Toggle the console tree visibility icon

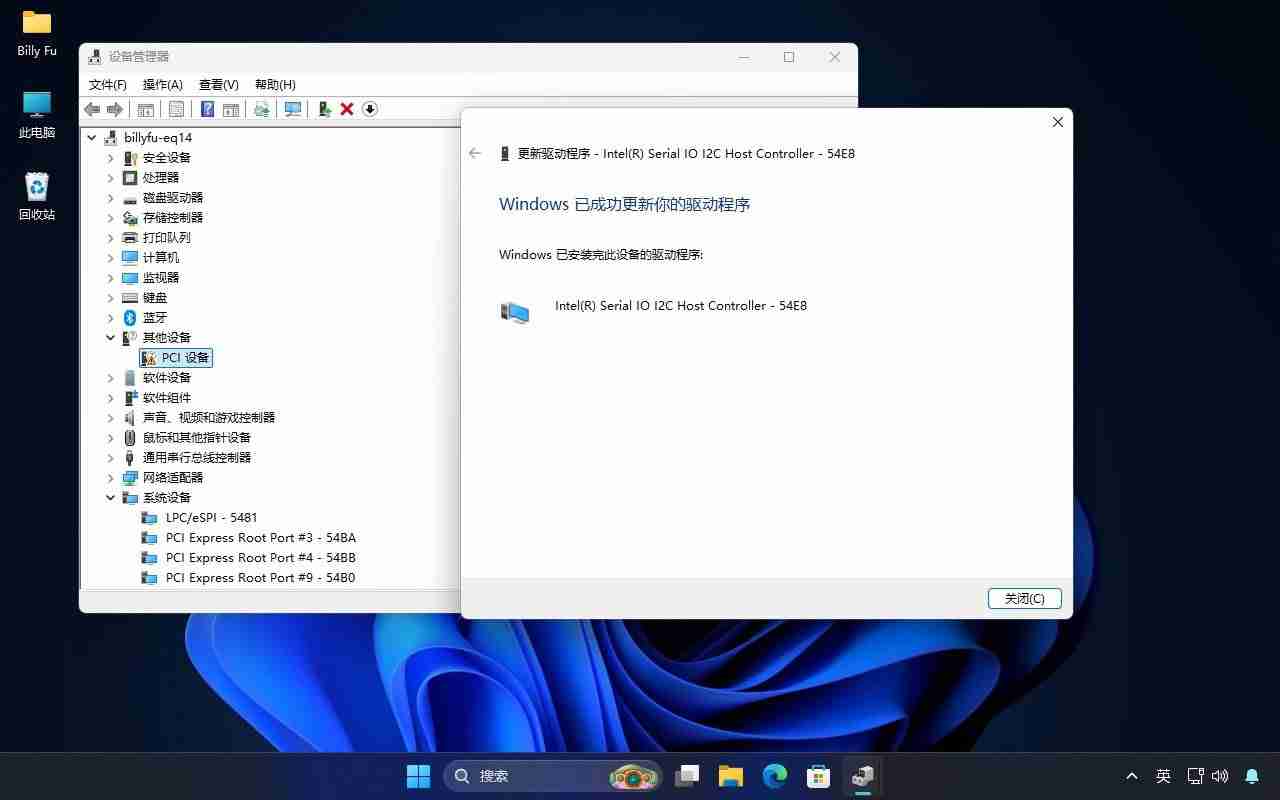pos(146,109)
